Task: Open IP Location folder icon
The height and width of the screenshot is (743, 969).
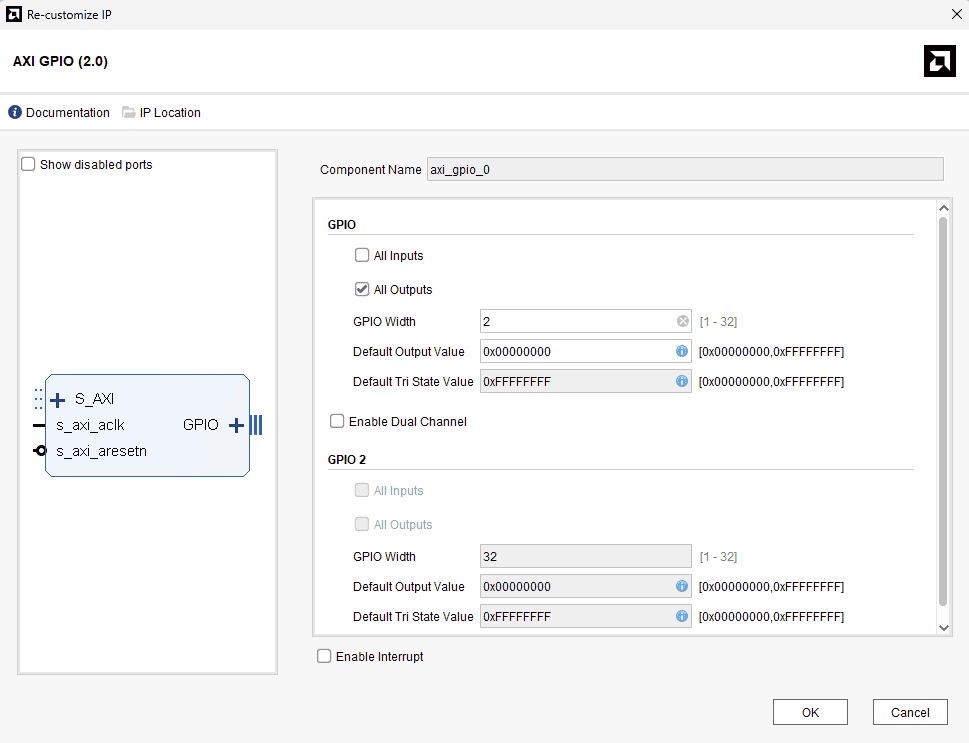Action: [x=129, y=113]
